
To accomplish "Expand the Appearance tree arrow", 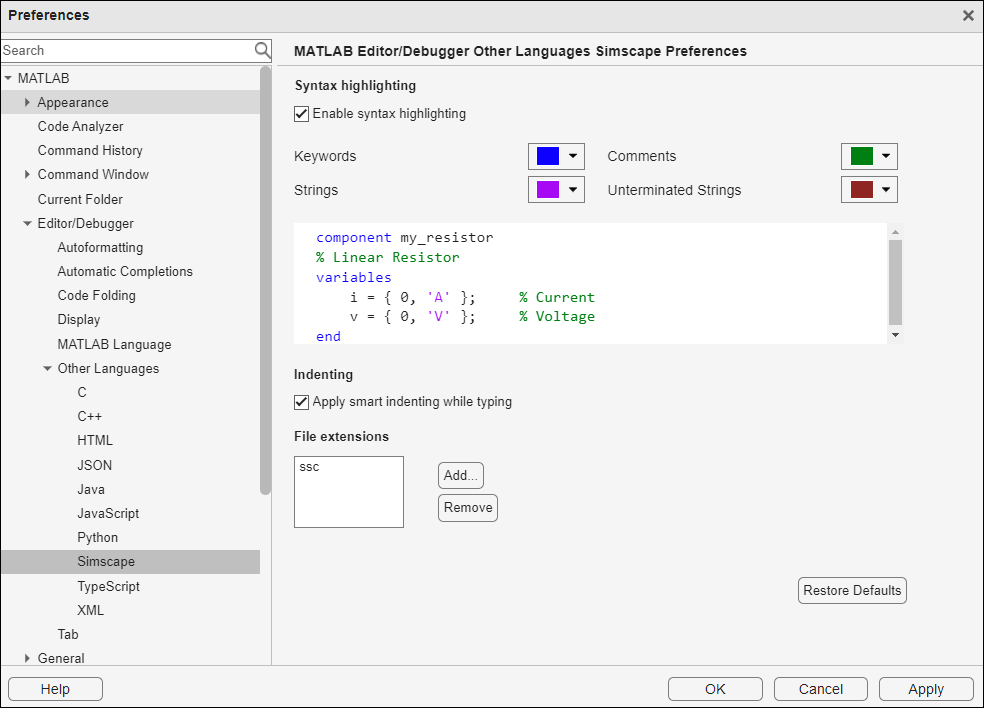I will 27,102.
